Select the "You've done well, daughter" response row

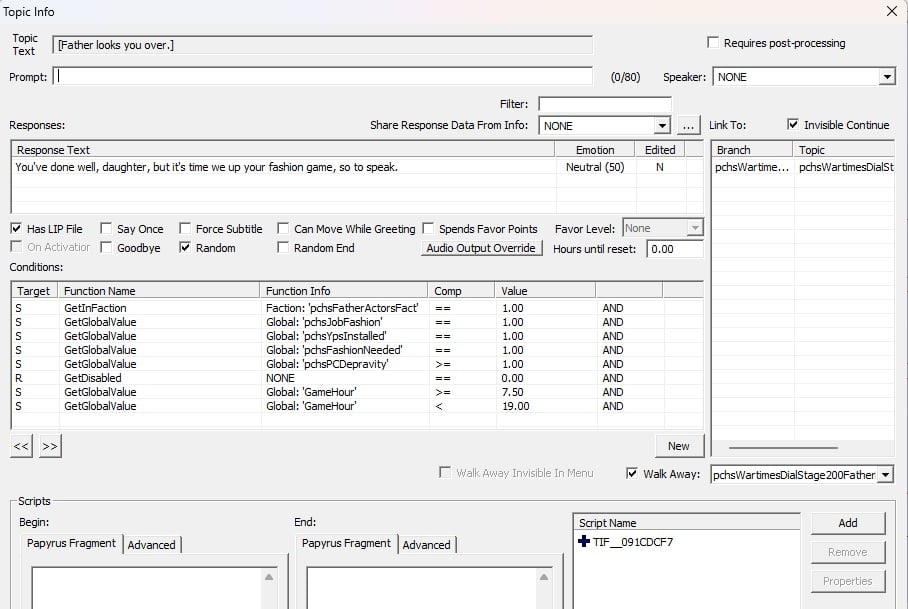(357, 167)
